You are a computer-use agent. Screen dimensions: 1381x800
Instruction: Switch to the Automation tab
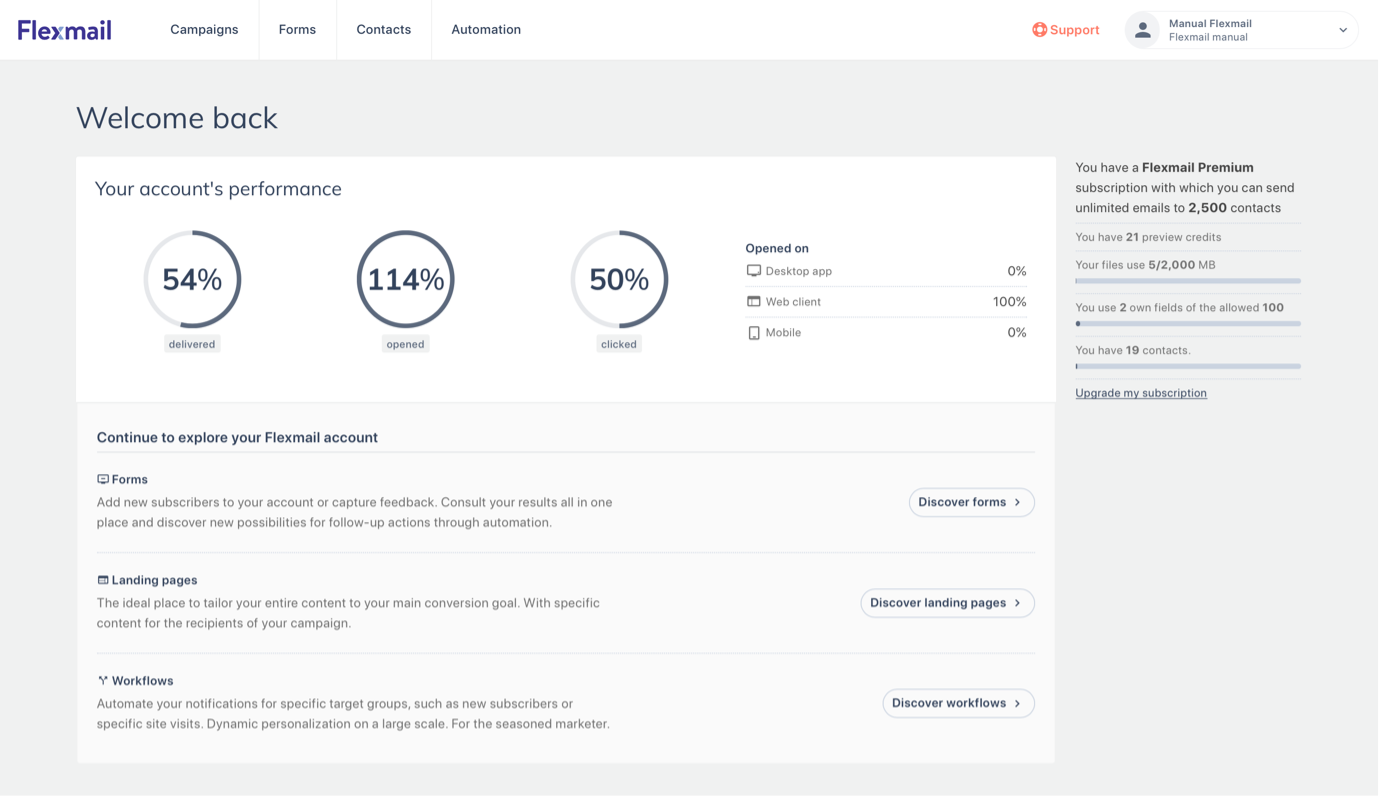coord(485,30)
